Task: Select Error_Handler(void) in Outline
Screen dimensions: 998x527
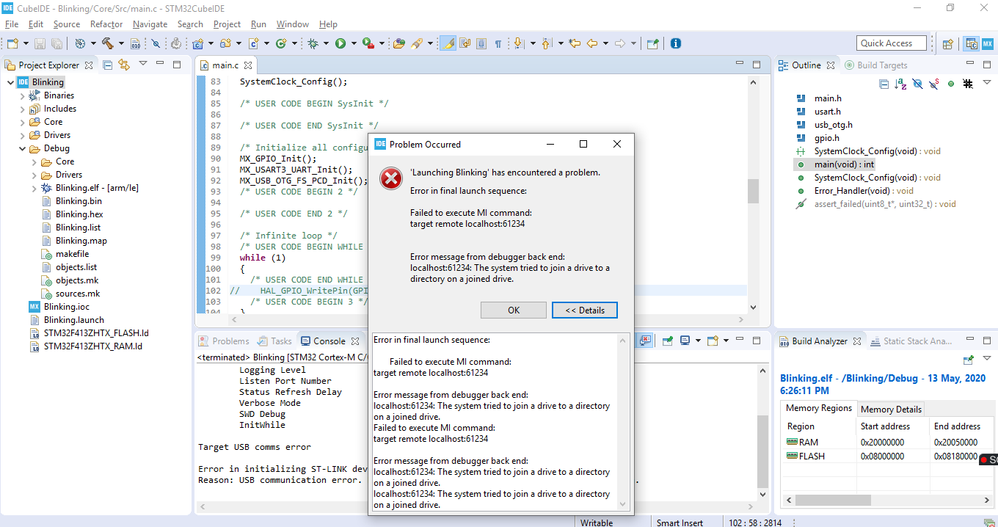Action: tap(855, 190)
